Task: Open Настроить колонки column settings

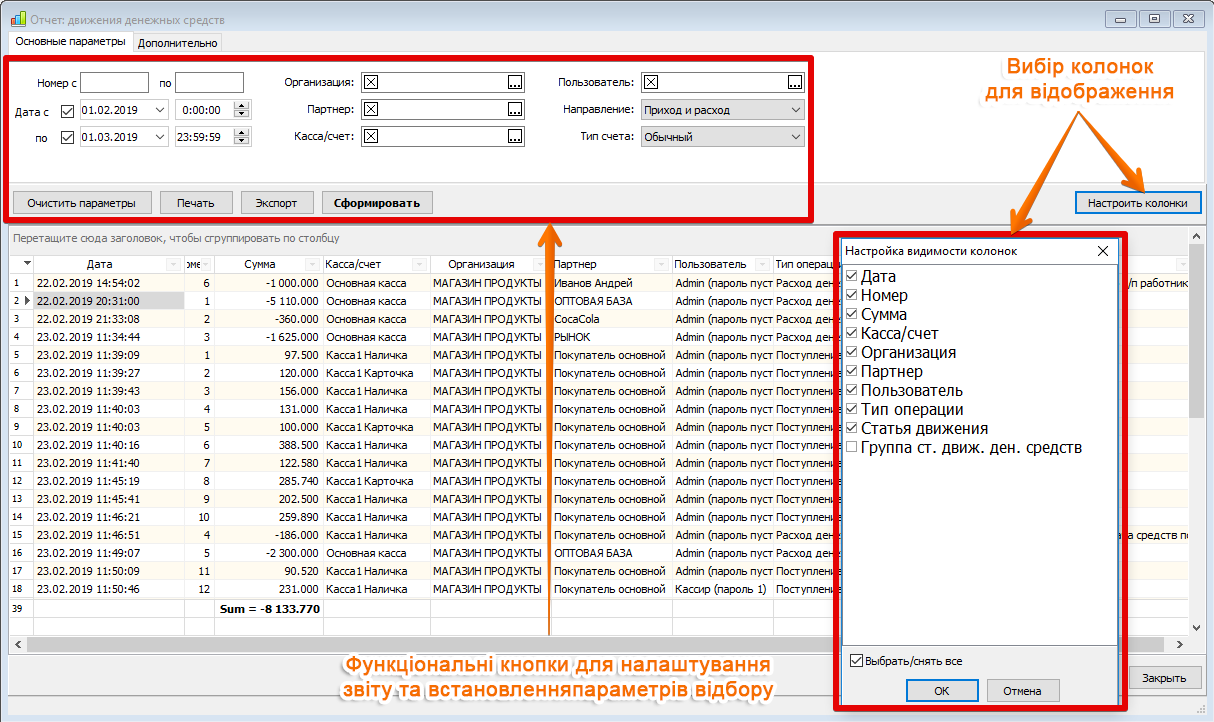Action: pos(1138,202)
